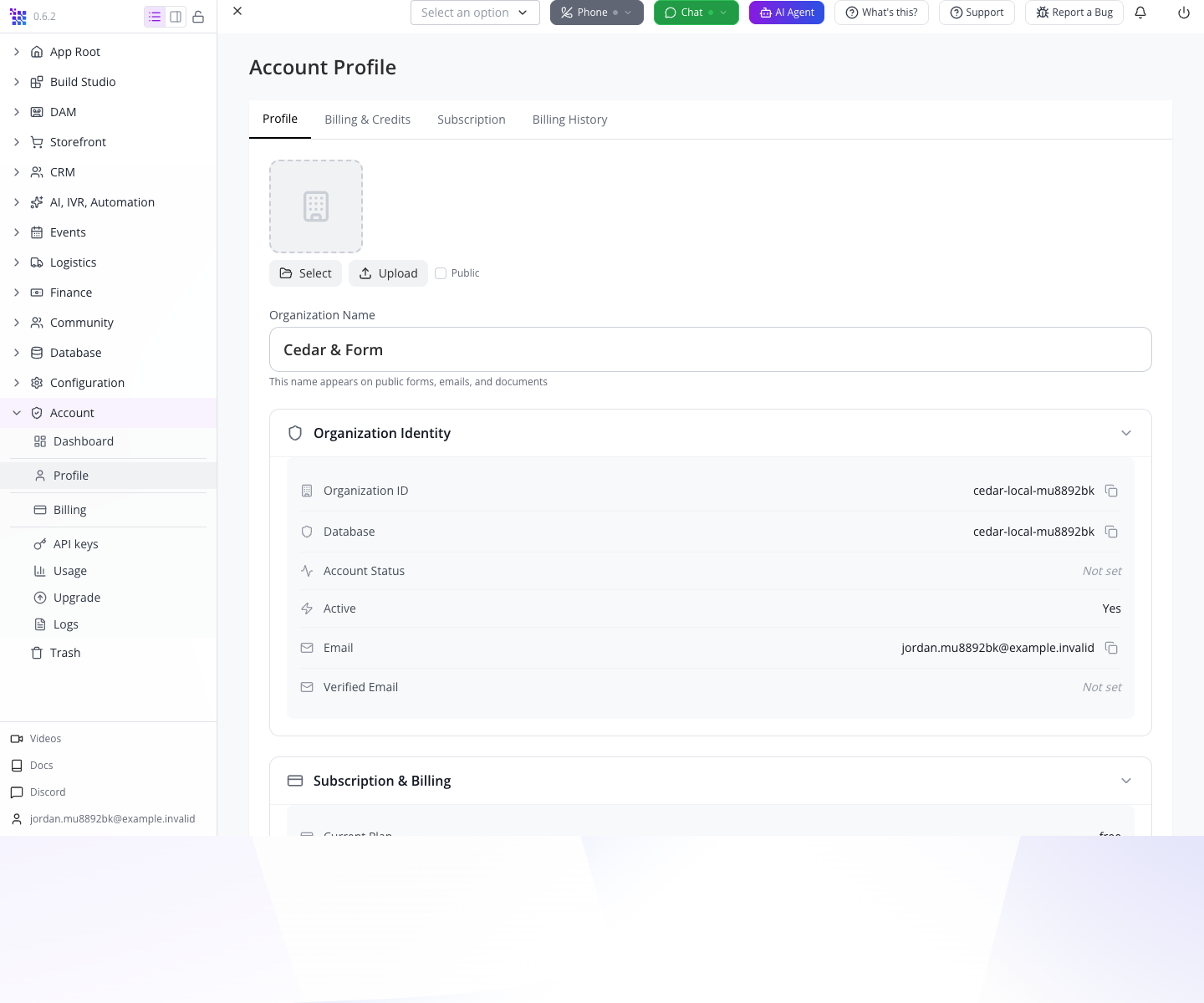Collapse the Subscription & Billing section chevron
Viewport: 1204px width, 1003px height.
pos(1126,781)
